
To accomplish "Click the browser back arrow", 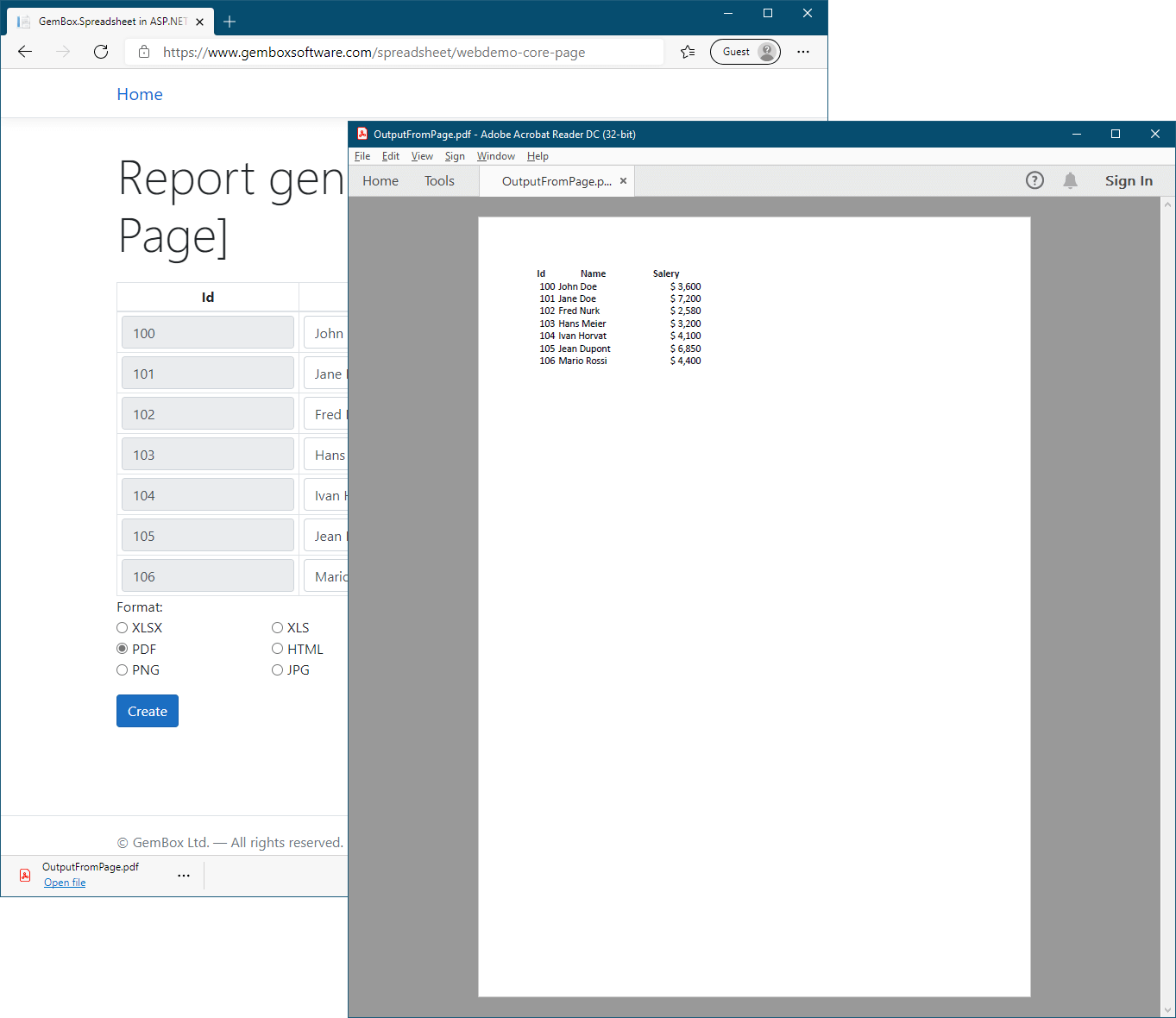I will coord(25,52).
